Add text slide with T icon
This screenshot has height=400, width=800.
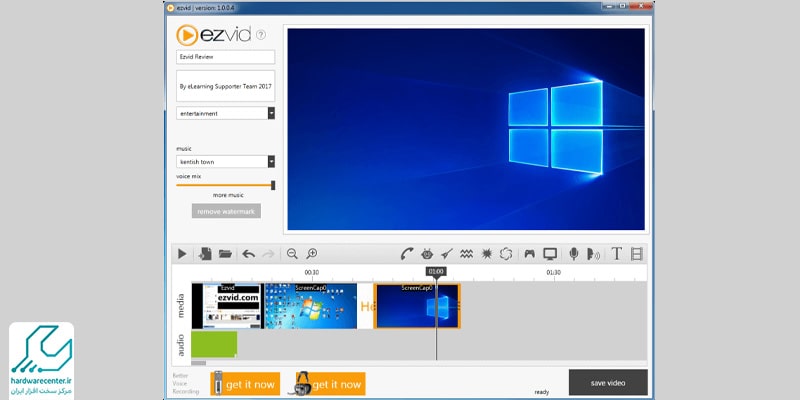(x=616, y=254)
